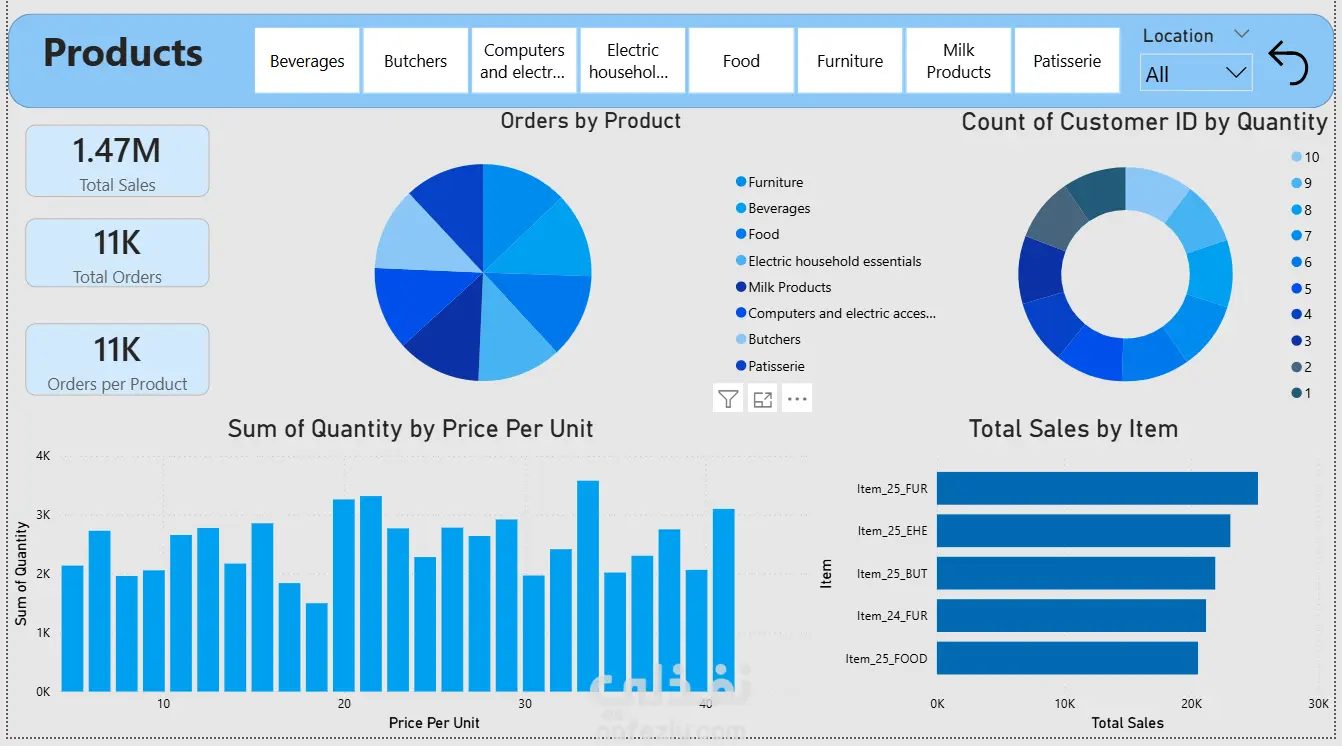The image size is (1342, 746).
Task: Toggle the Milk Products slicer button
Action: tap(958, 61)
